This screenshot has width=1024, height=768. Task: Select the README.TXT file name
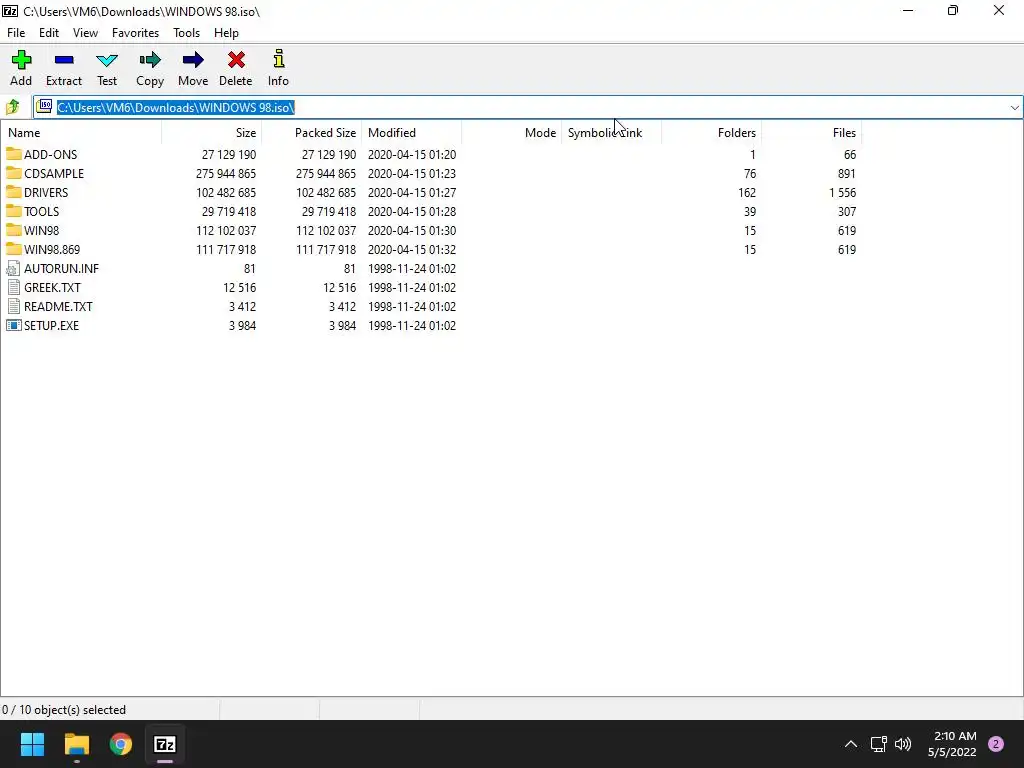pos(58,306)
